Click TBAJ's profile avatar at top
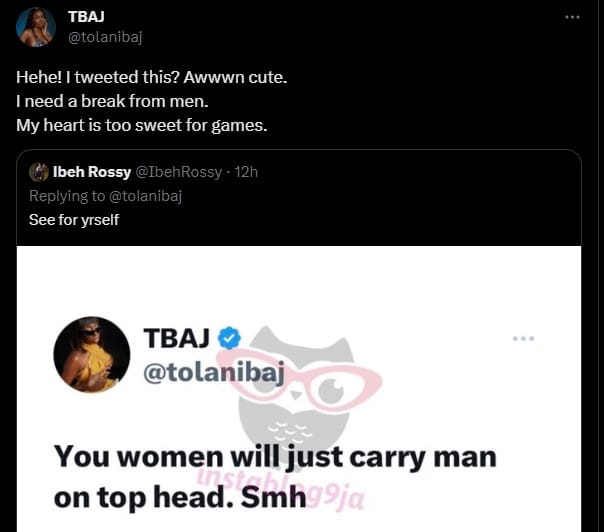 tap(36, 27)
